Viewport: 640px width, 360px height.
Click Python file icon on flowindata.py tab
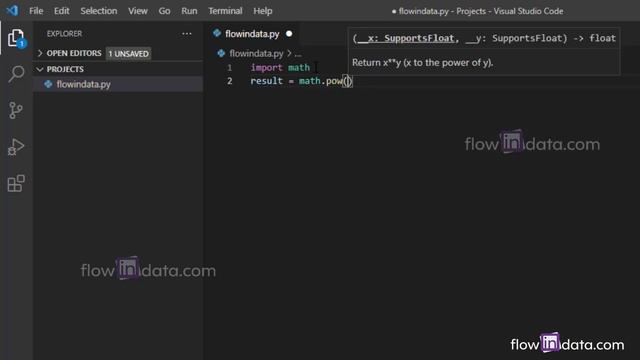(217, 33)
